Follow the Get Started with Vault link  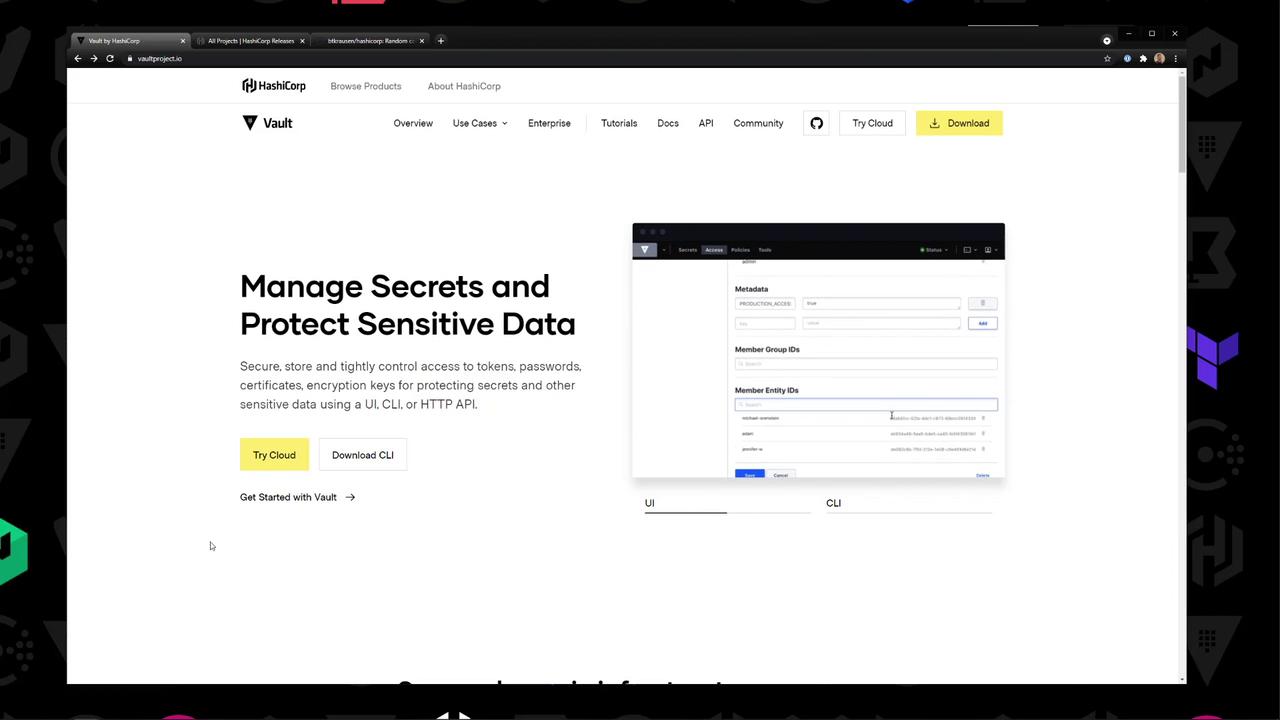click(297, 497)
